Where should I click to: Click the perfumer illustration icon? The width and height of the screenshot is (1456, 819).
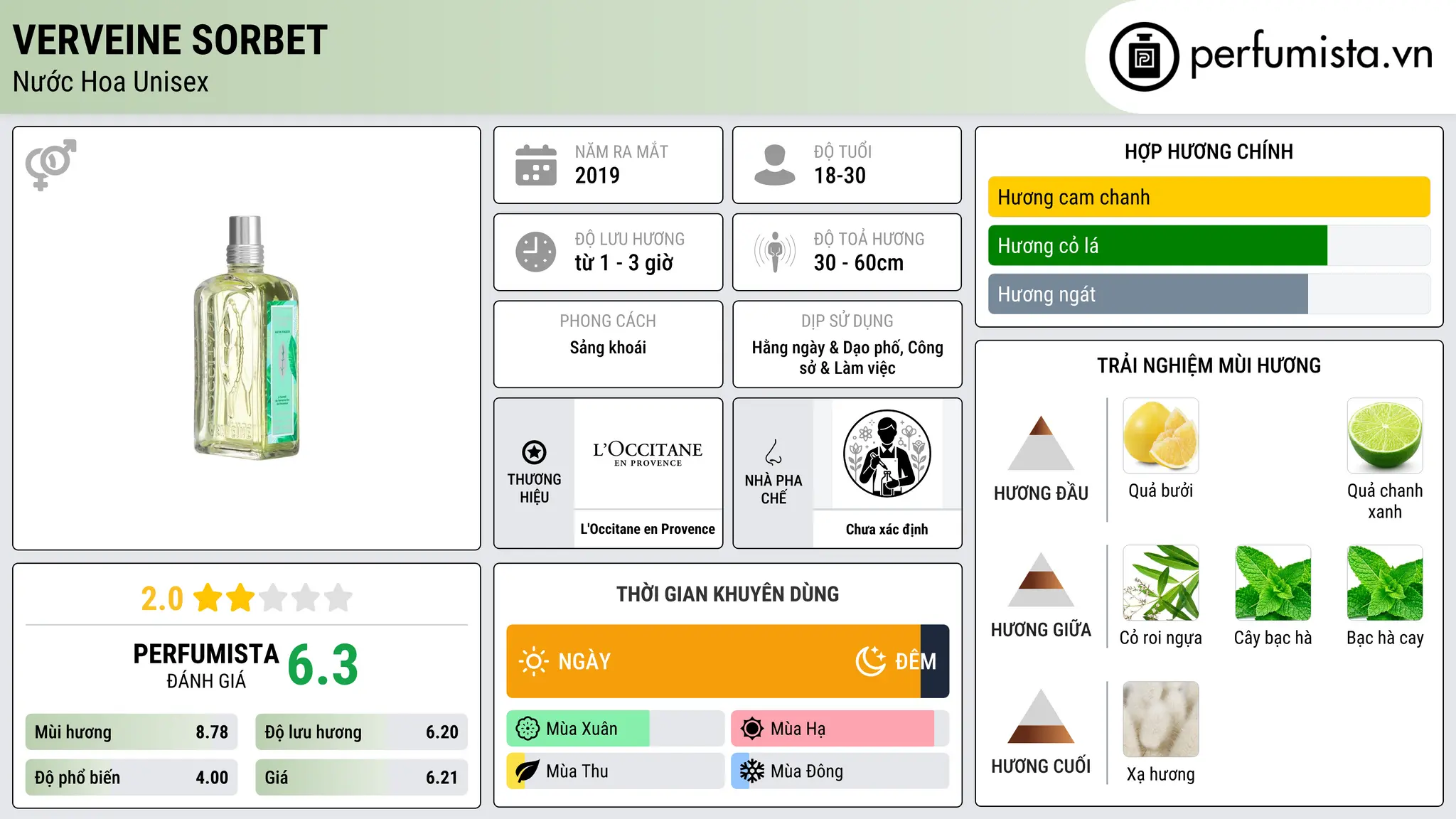tap(887, 454)
